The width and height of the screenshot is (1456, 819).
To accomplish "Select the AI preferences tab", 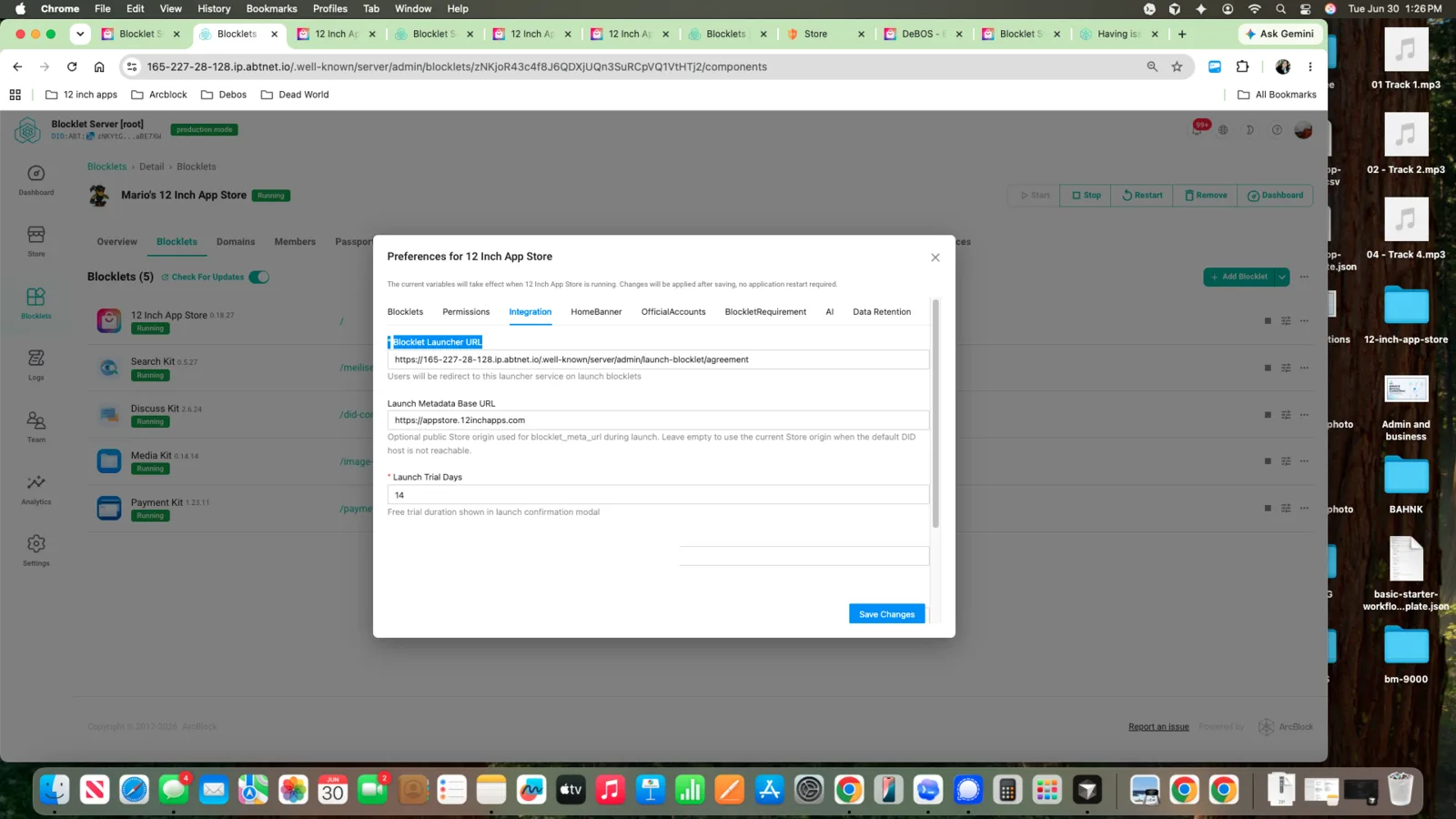I will click(830, 312).
